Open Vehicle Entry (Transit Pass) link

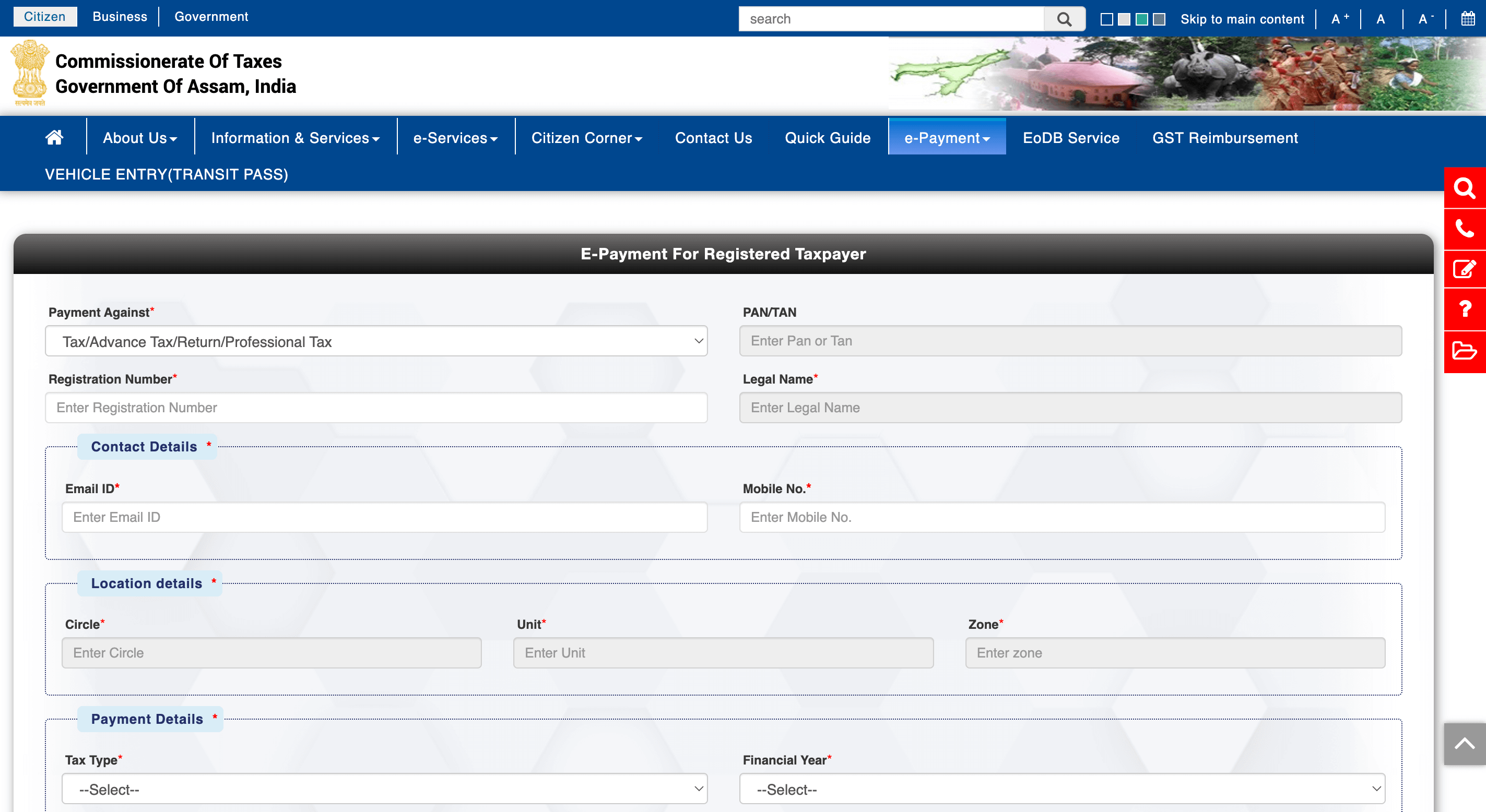click(x=166, y=174)
